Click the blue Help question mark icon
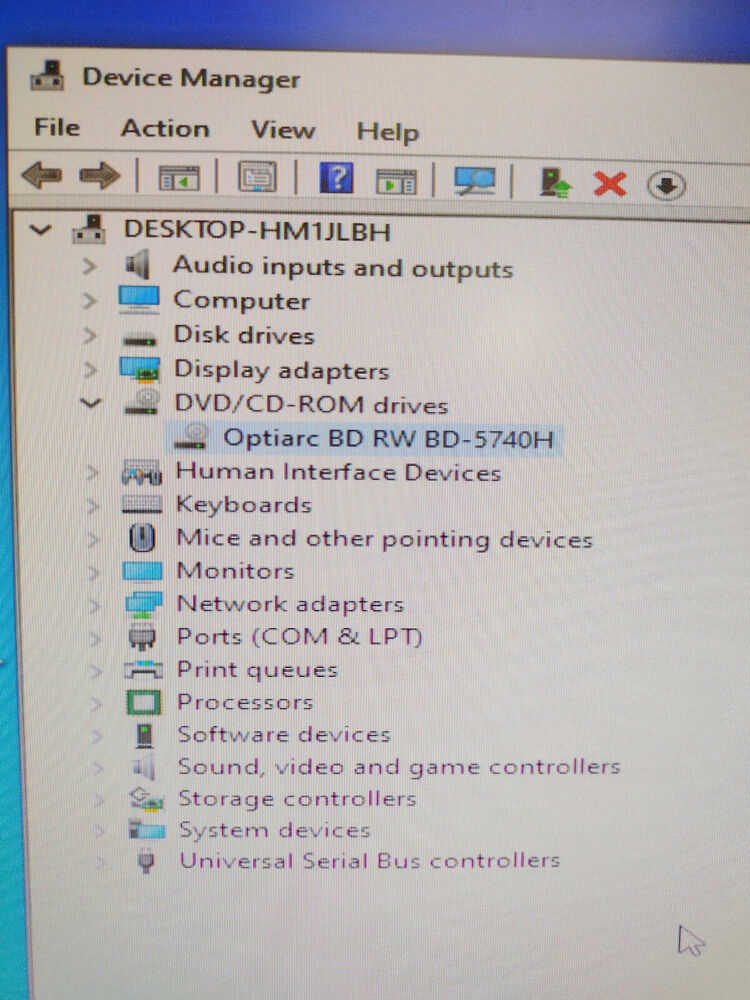This screenshot has width=750, height=1000. [336, 178]
